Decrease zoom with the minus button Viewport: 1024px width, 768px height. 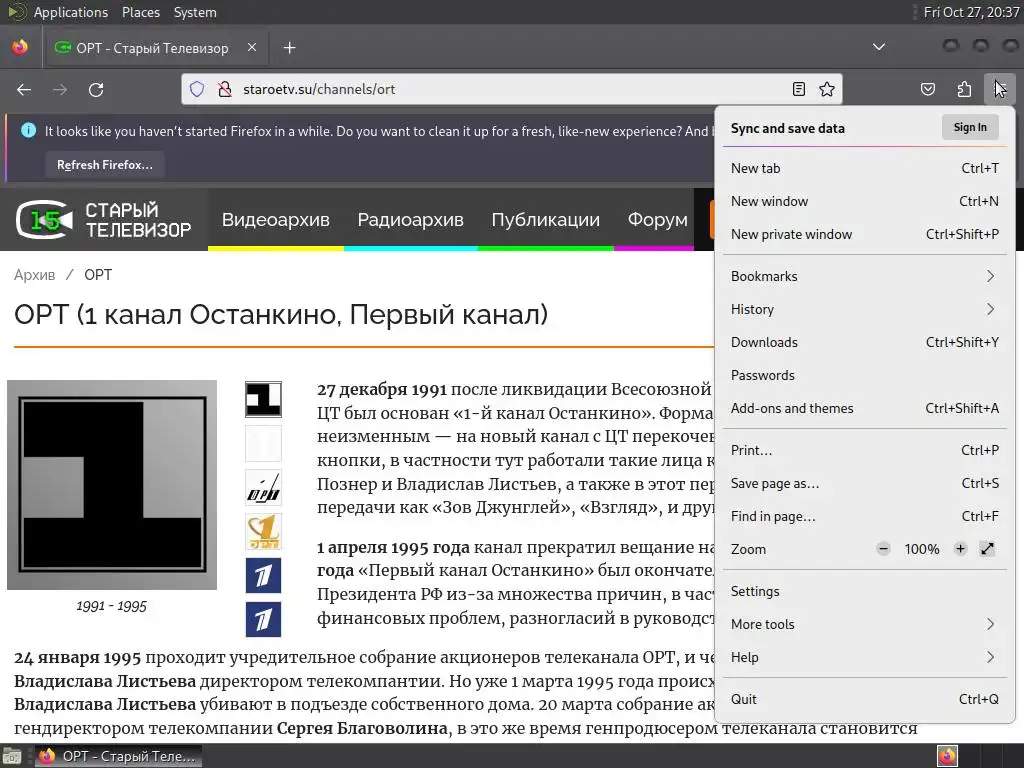(883, 549)
